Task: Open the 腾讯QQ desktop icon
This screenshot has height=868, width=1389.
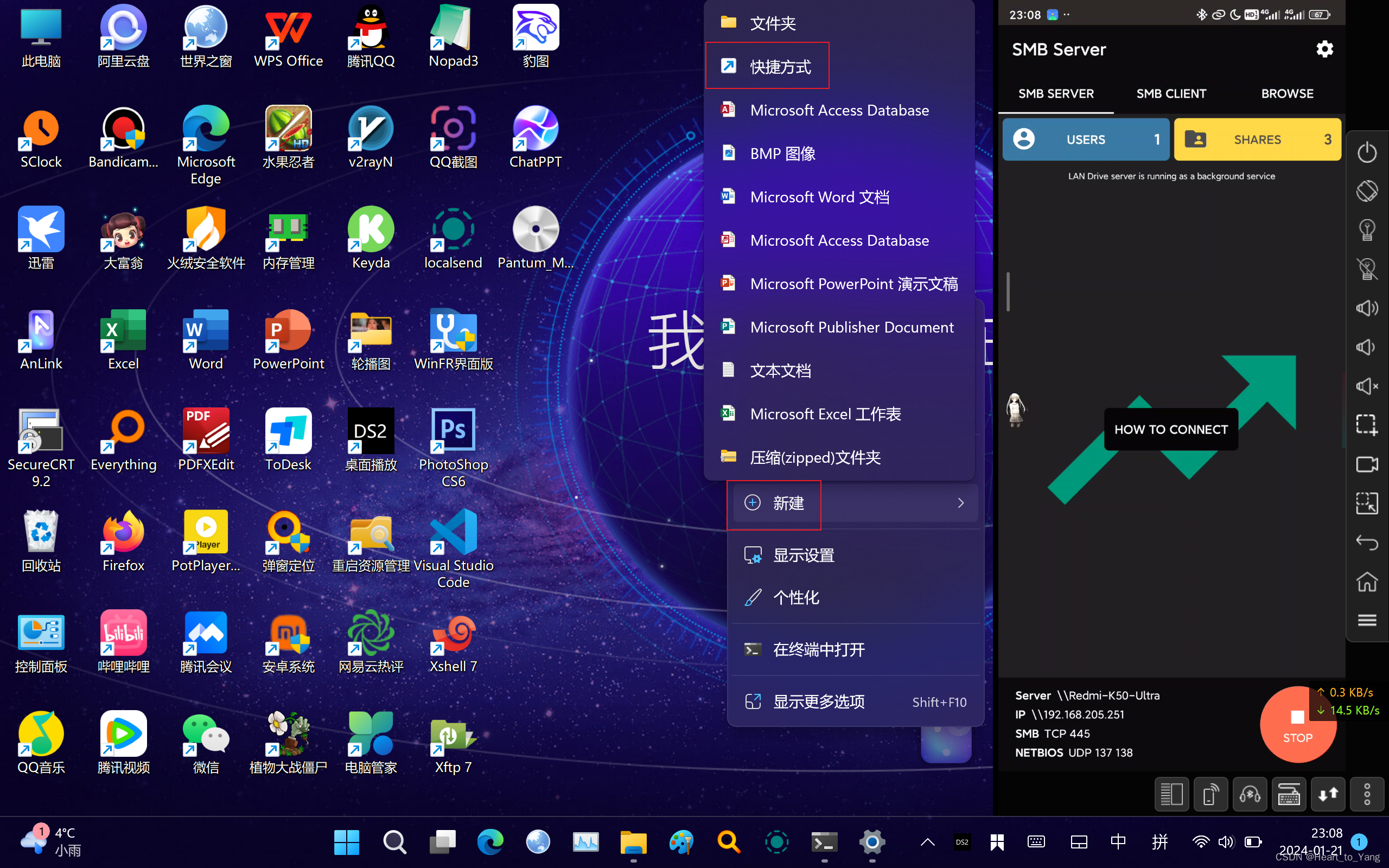Action: point(371,36)
